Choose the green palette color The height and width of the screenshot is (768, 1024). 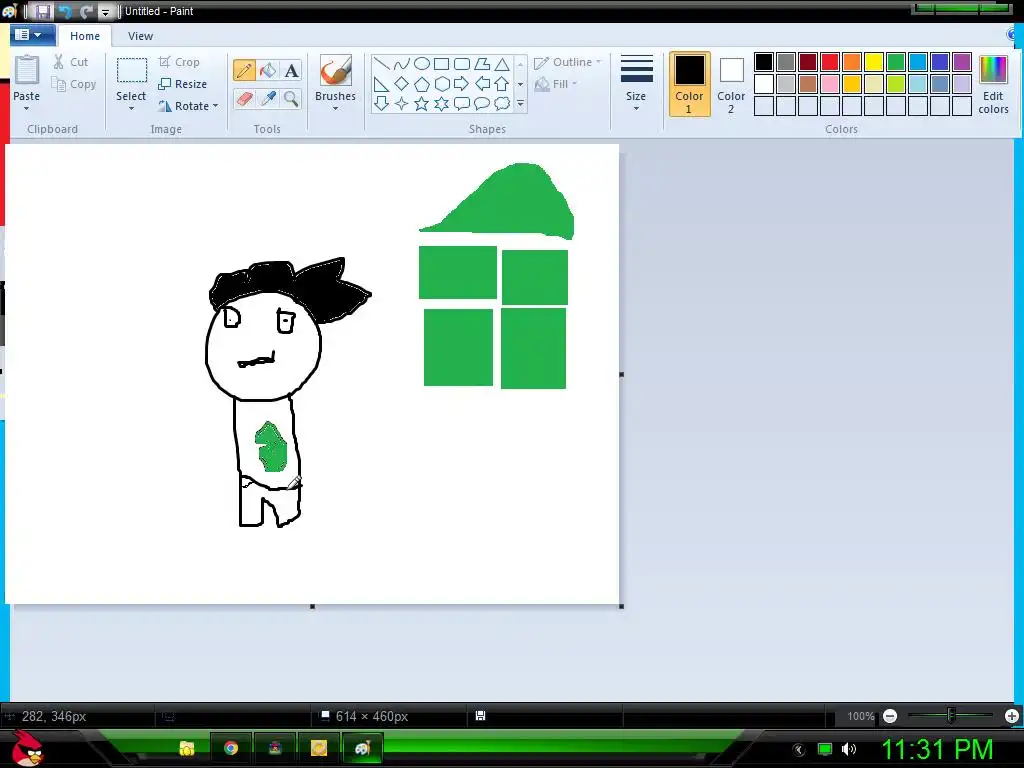coord(896,62)
